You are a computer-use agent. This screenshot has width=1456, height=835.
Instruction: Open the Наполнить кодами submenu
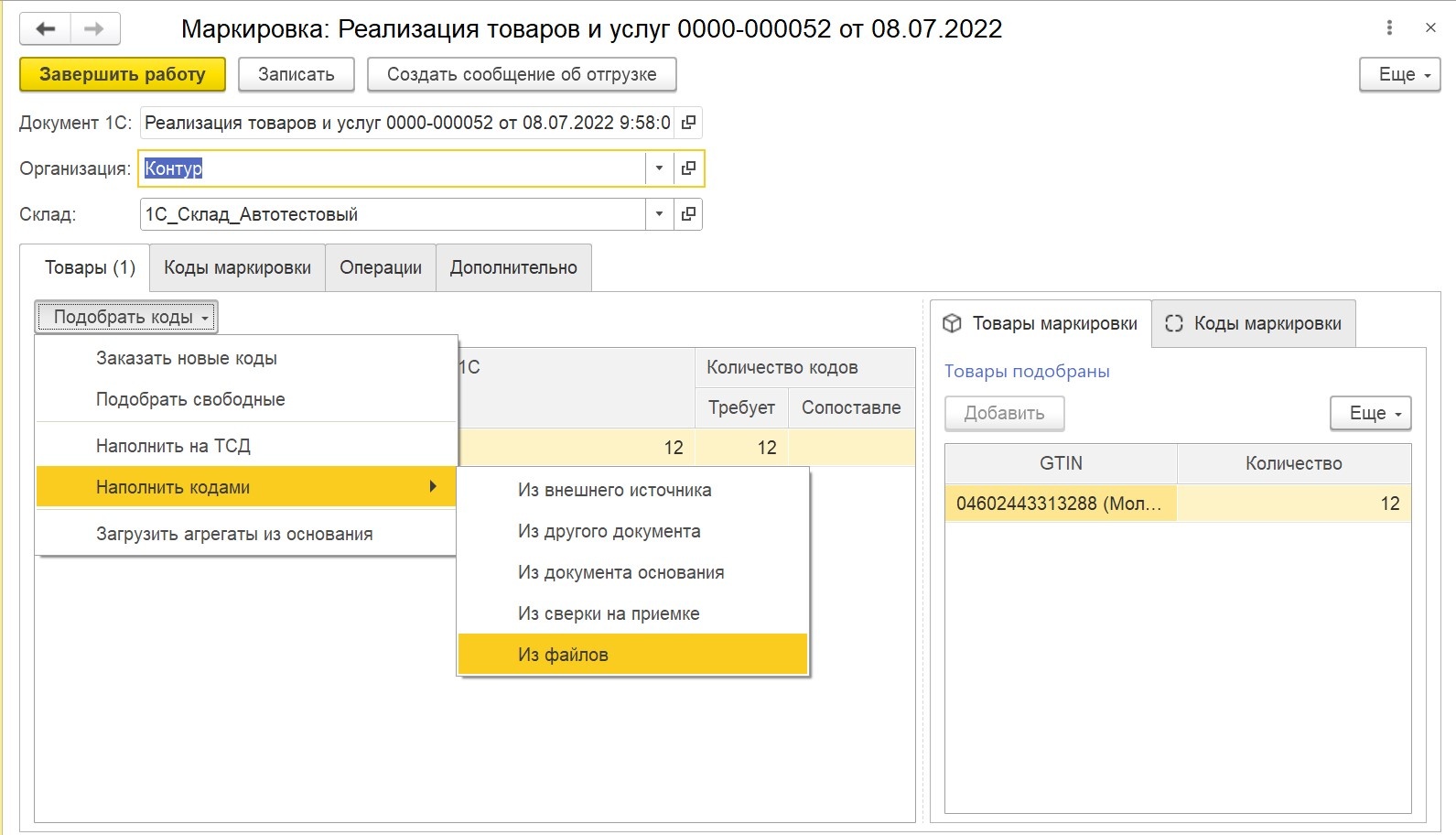point(246,487)
